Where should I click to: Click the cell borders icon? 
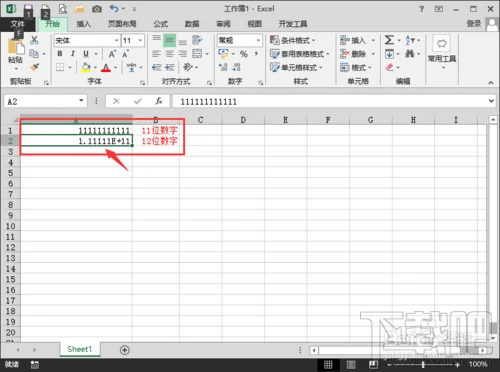60,67
